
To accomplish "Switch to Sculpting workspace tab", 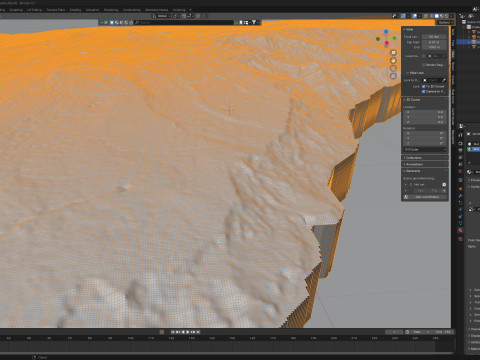I will [x=16, y=10].
